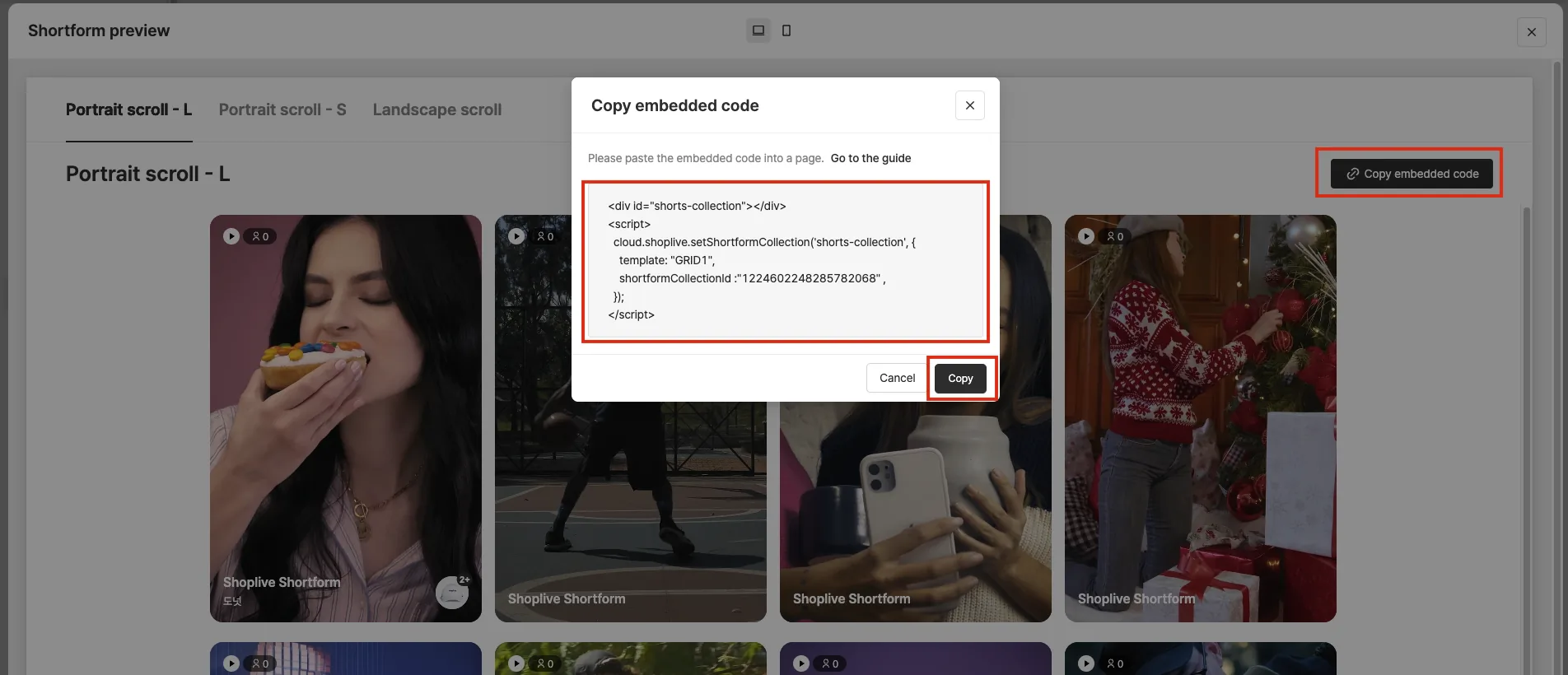
Task: Click the Portrait scroll - L heading
Action: coord(148,174)
